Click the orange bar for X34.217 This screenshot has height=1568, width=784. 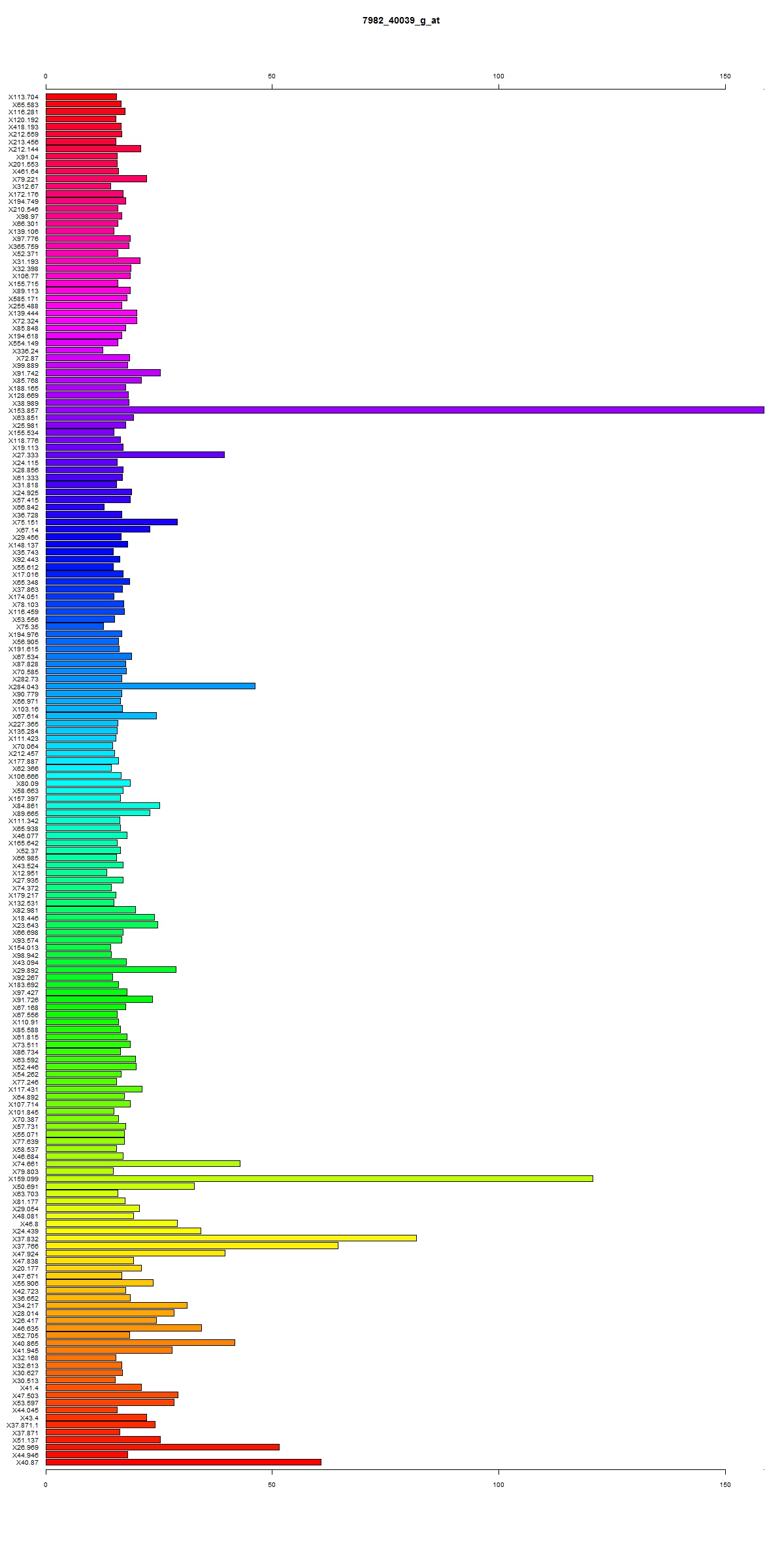click(116, 1305)
